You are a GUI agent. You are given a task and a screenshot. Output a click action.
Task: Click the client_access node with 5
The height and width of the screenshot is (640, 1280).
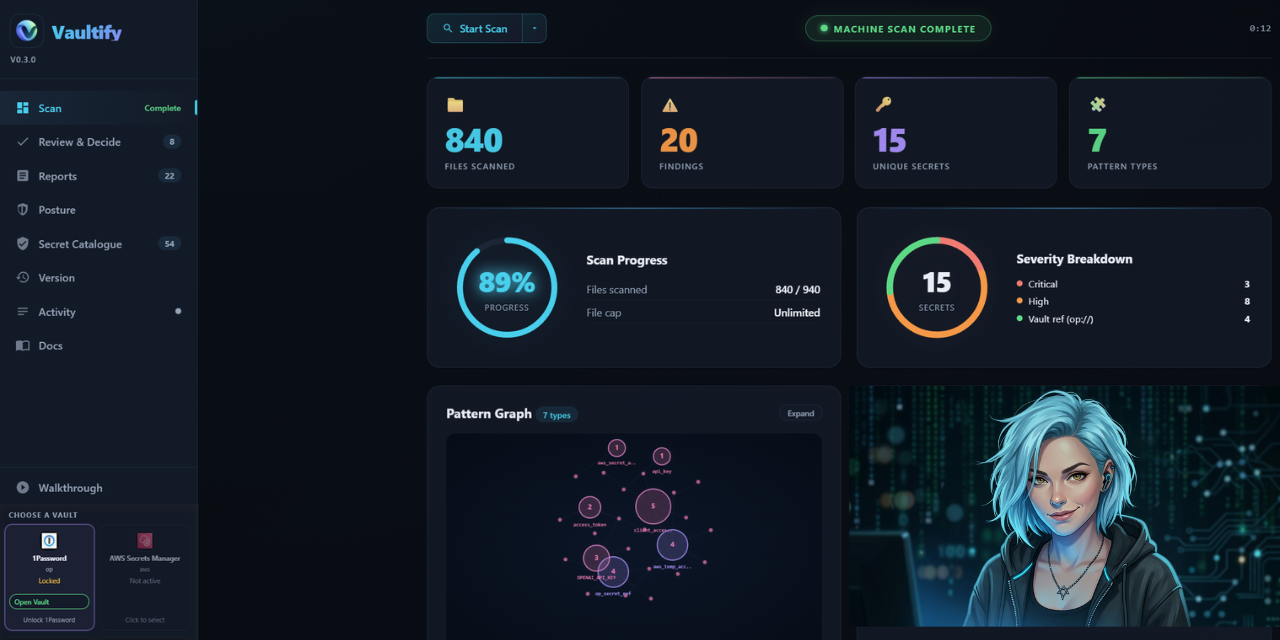(x=653, y=506)
